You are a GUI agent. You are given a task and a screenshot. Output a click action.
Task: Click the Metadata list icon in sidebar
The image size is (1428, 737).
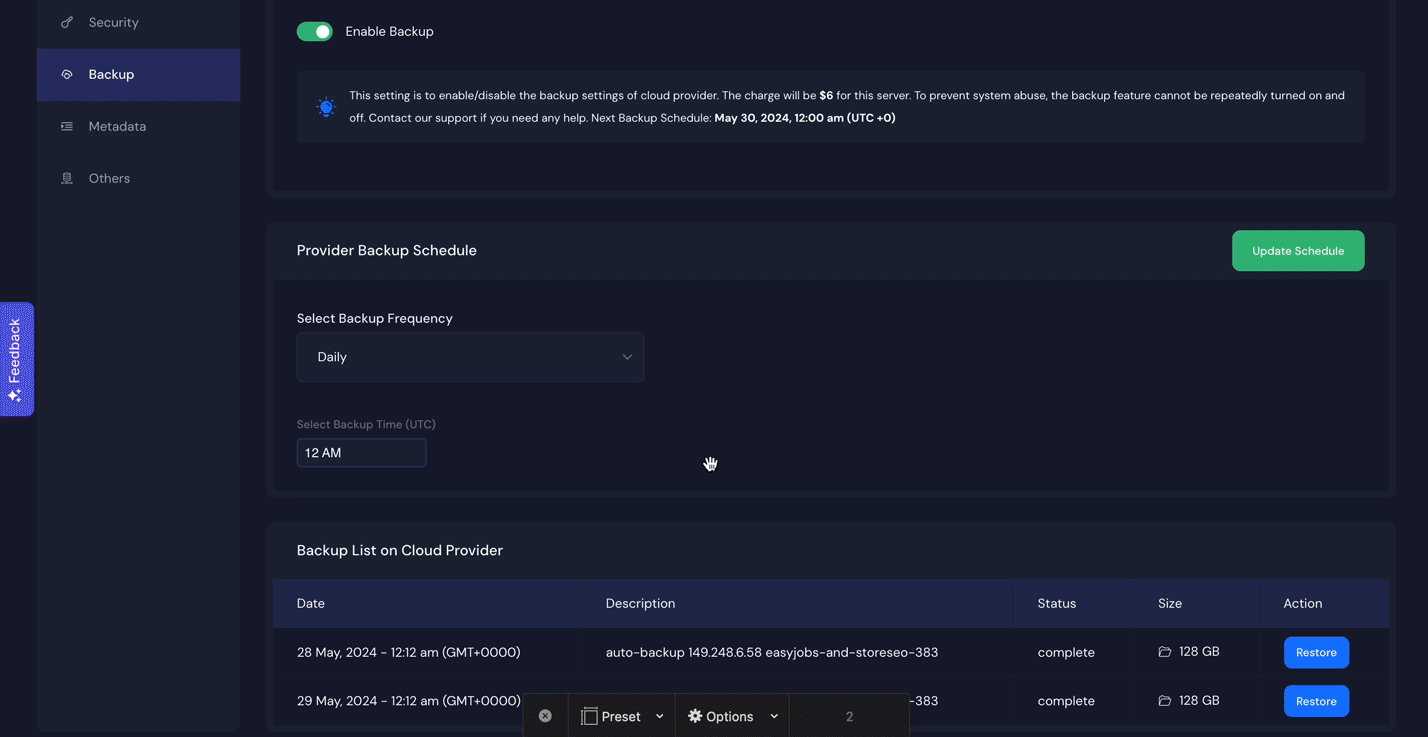pos(67,126)
